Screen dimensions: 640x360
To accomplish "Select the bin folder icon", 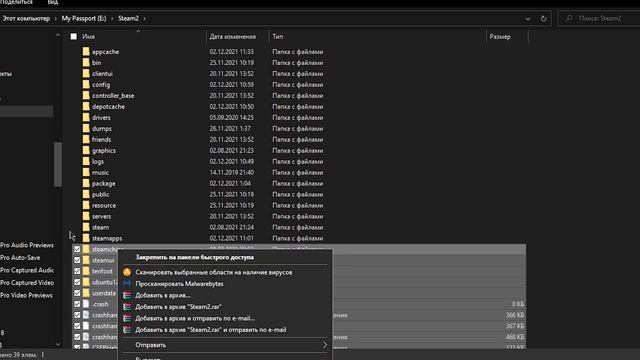I will coord(86,62).
